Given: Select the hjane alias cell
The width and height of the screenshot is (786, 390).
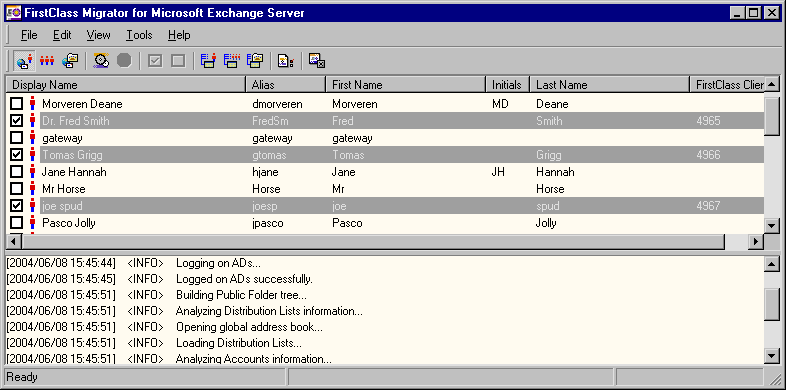Looking at the screenshot, I should tap(265, 172).
